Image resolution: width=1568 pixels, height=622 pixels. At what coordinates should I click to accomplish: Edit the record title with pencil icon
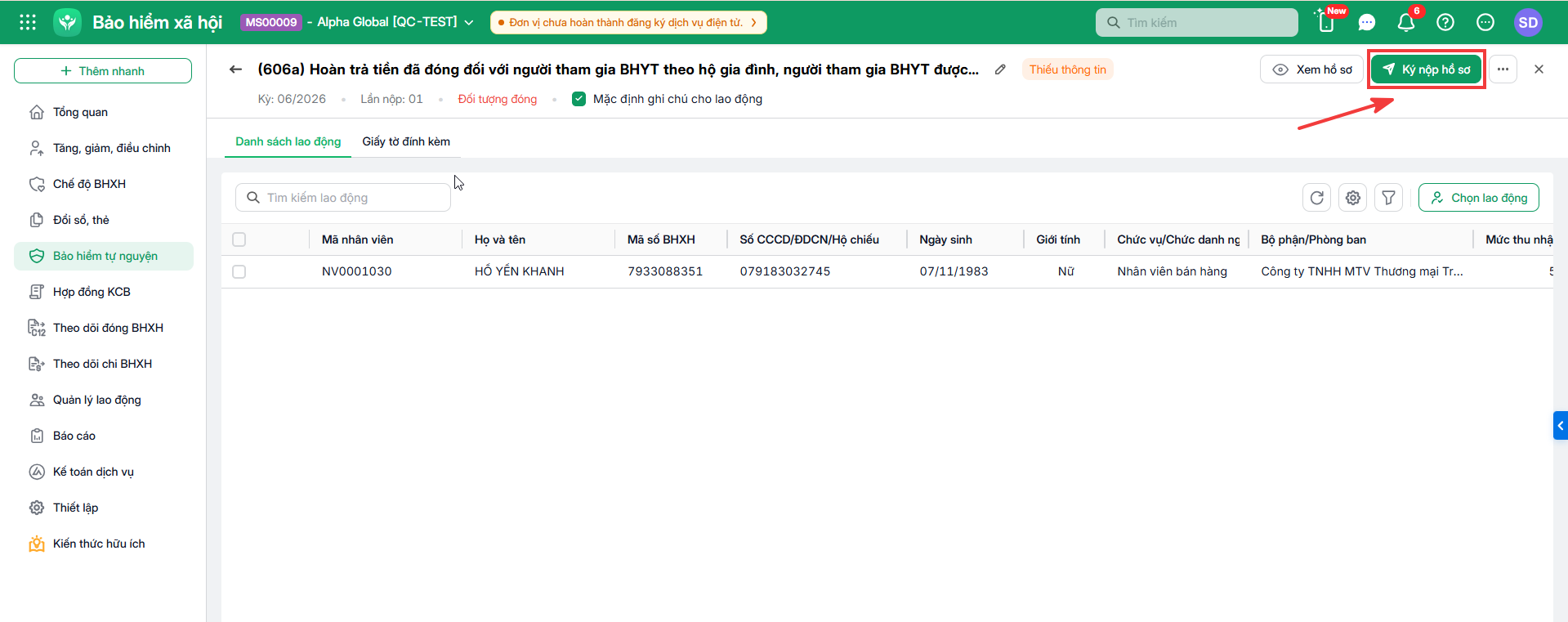pyautogui.click(x=1000, y=69)
